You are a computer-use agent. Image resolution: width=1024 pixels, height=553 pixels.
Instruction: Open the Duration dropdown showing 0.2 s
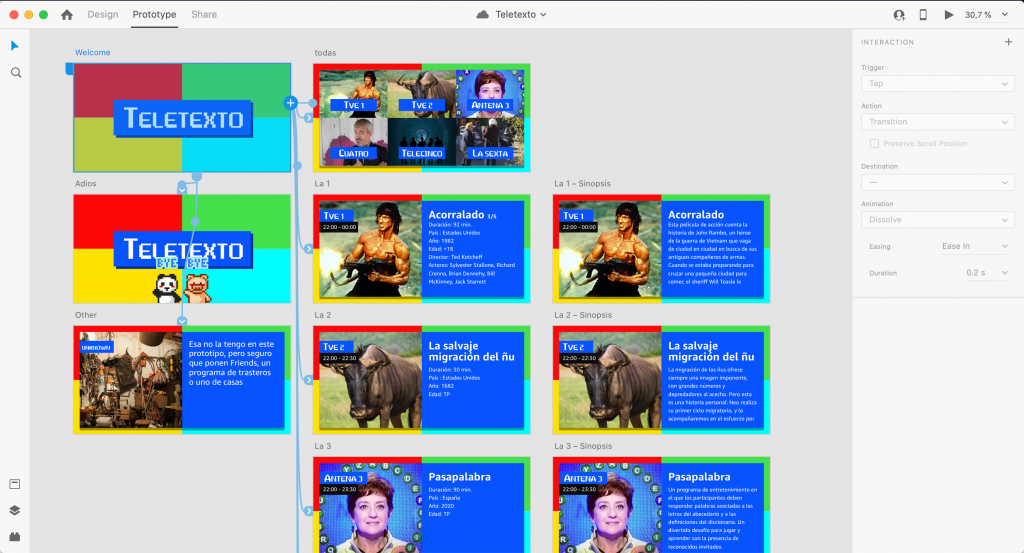[x=986, y=273]
